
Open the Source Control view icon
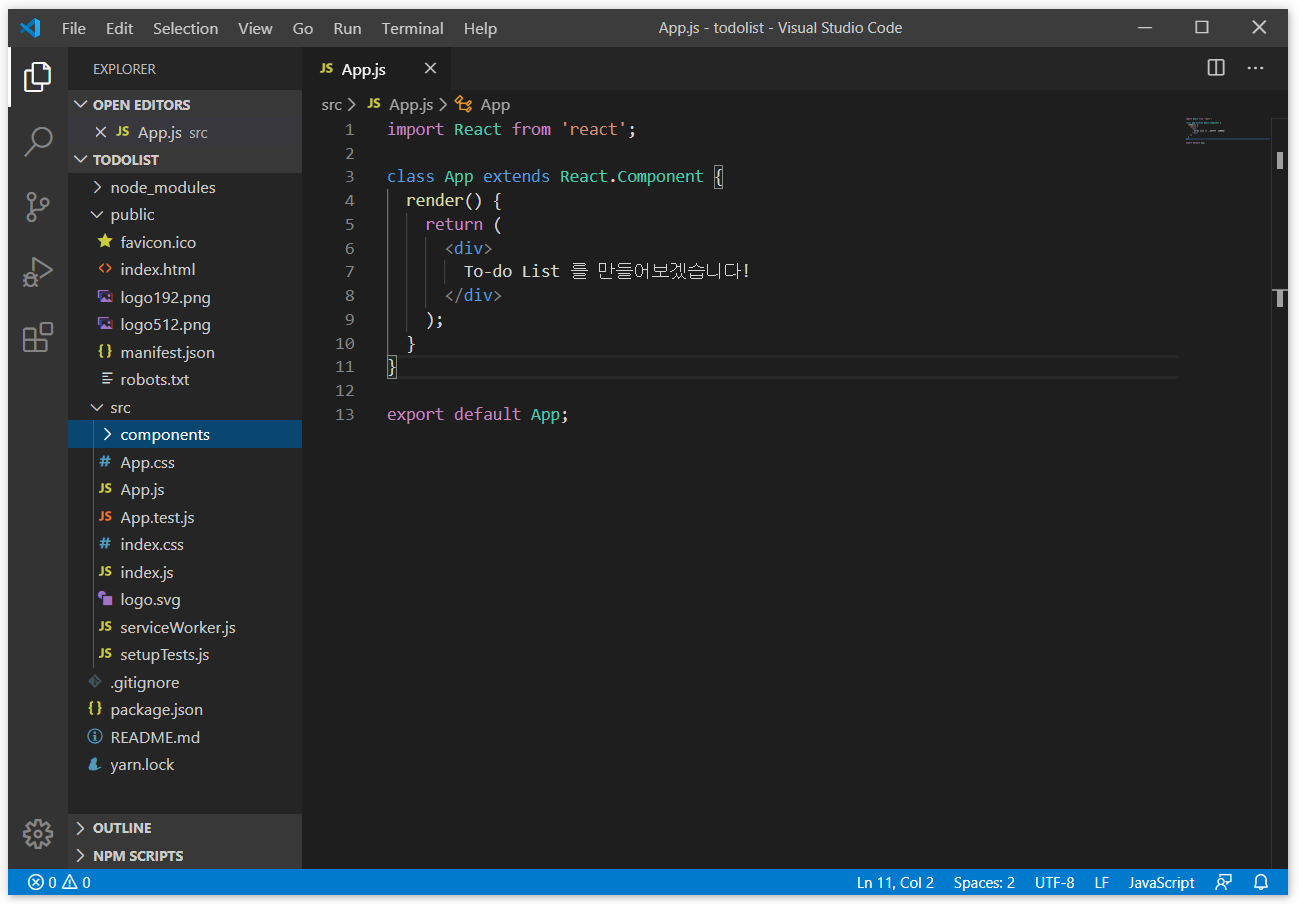pos(37,207)
